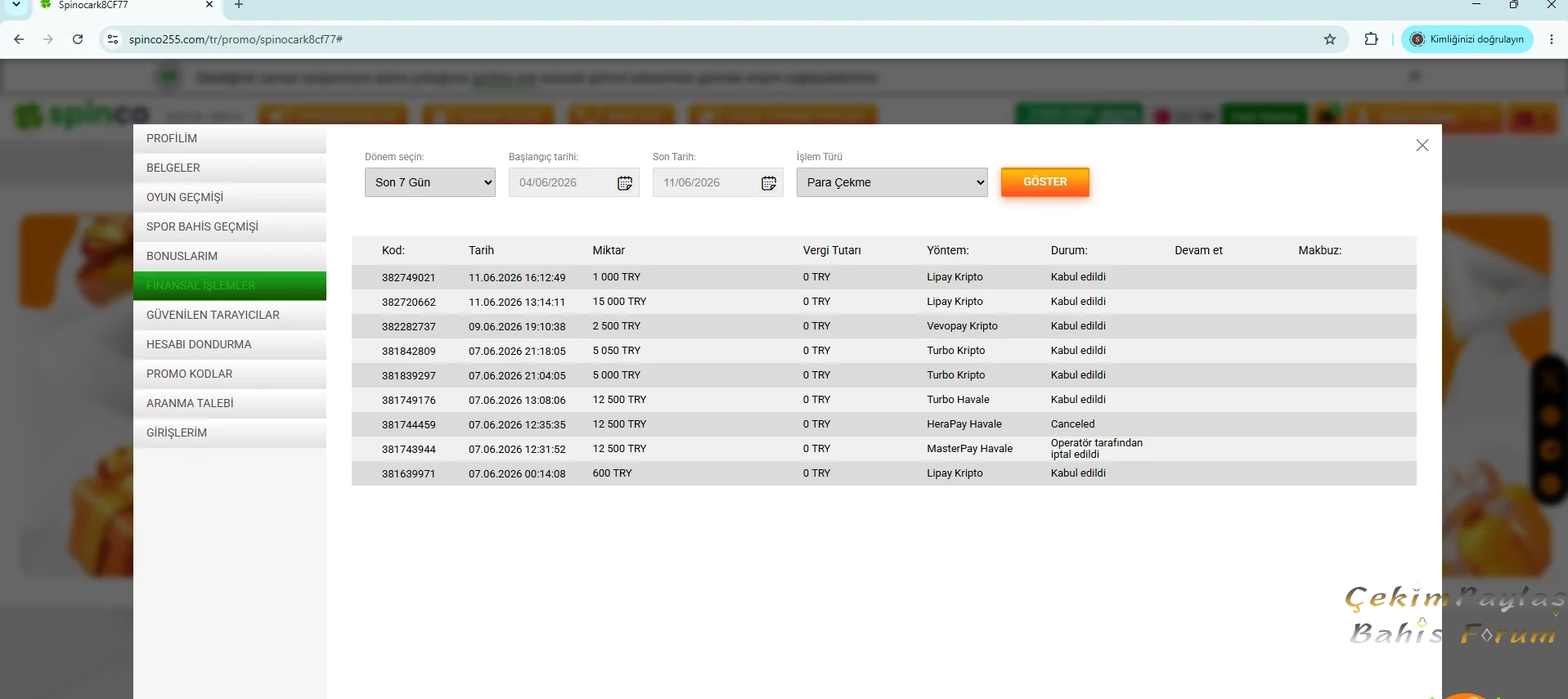The width and height of the screenshot is (1568, 699).
Task: Click the Tarih column header
Action: point(482,250)
